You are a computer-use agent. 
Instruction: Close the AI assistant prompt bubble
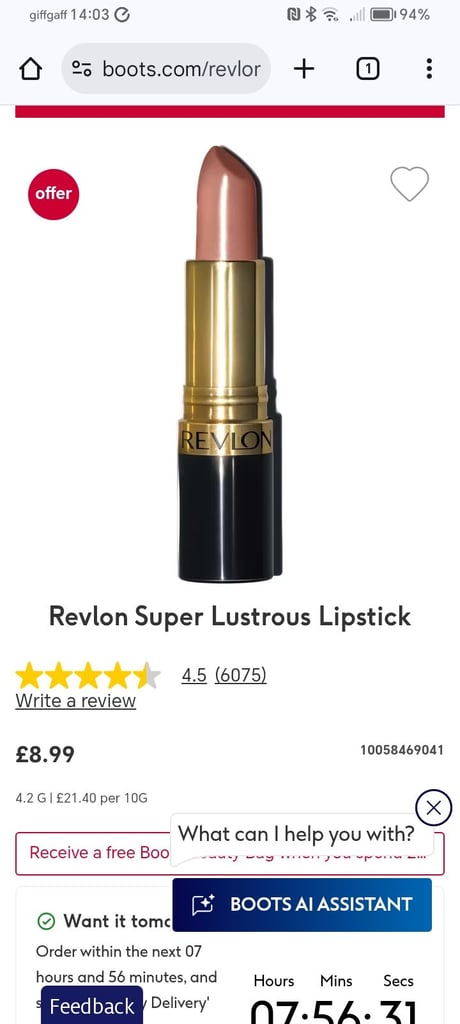[x=433, y=808]
